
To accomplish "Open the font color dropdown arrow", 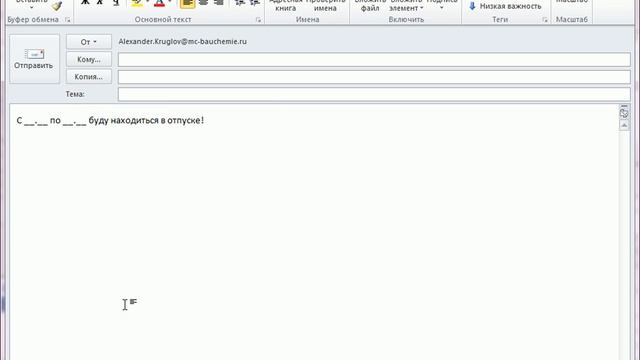I will point(170,2).
